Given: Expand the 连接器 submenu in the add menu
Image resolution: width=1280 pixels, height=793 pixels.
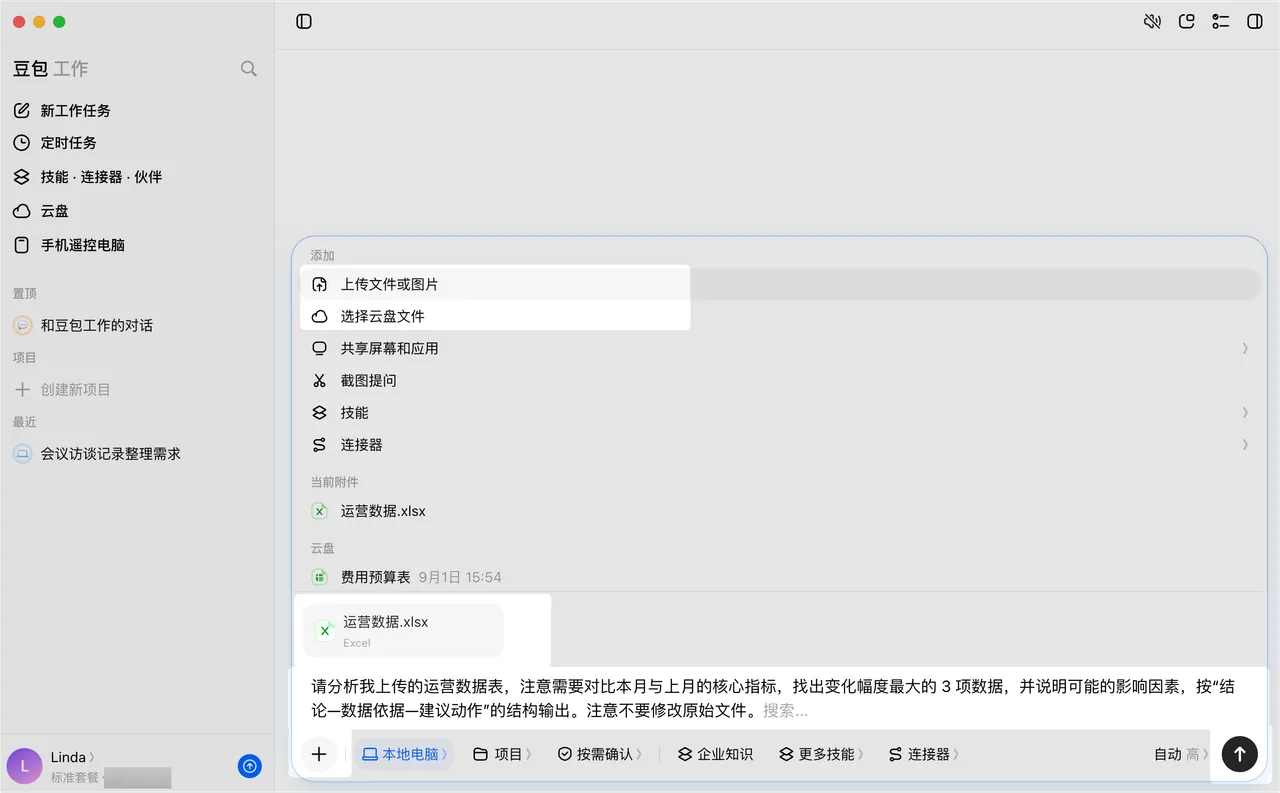Looking at the screenshot, I should [780, 444].
